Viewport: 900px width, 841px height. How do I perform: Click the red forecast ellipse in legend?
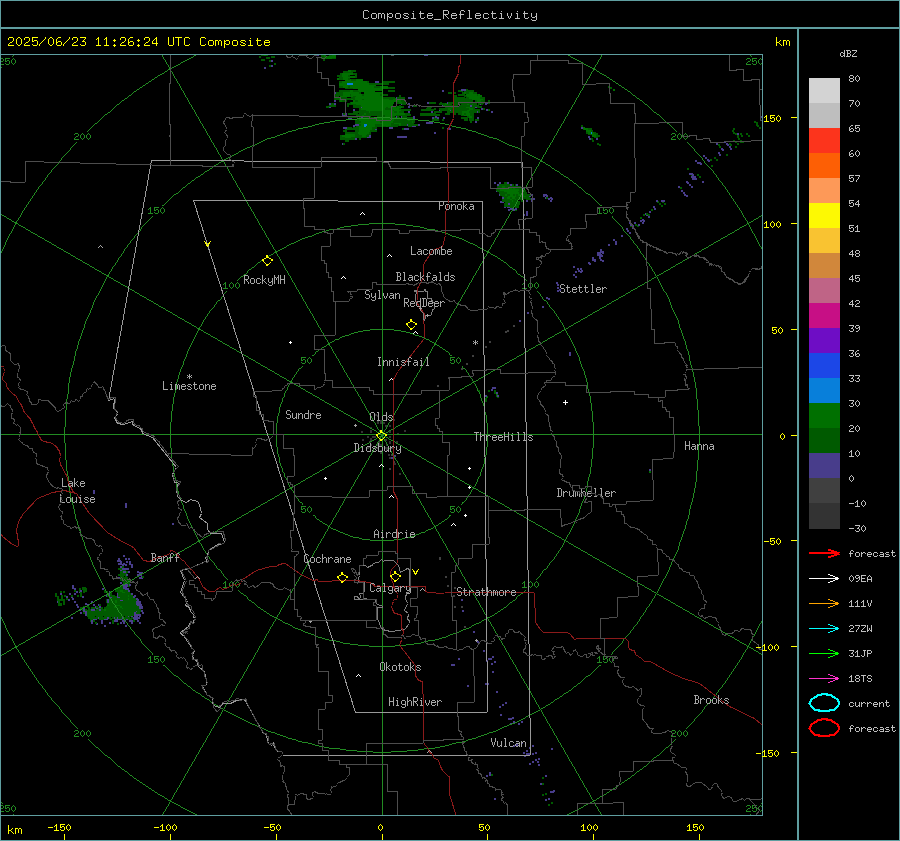click(x=824, y=728)
